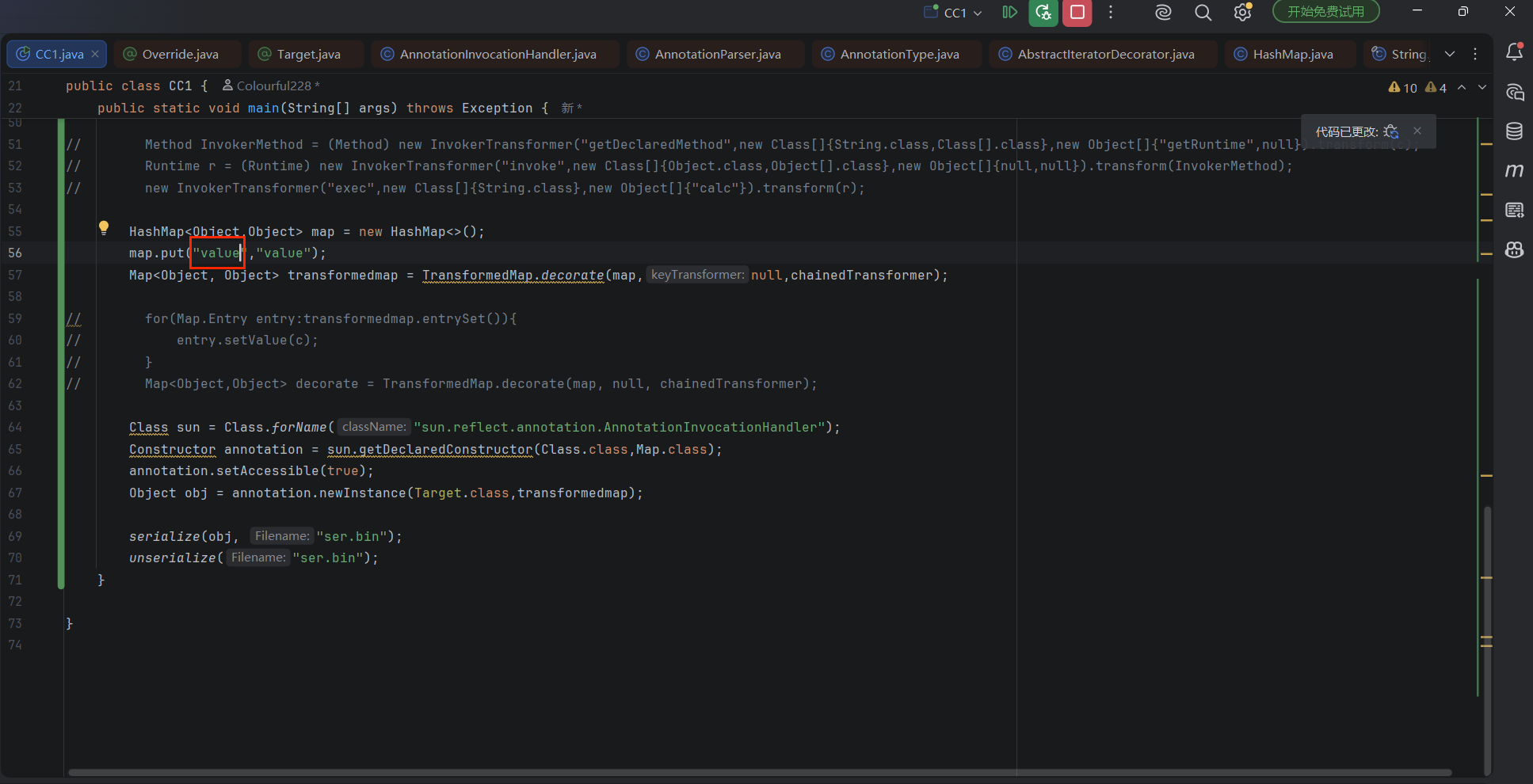Click TransformedMap.decorate on line 57

coord(513,275)
